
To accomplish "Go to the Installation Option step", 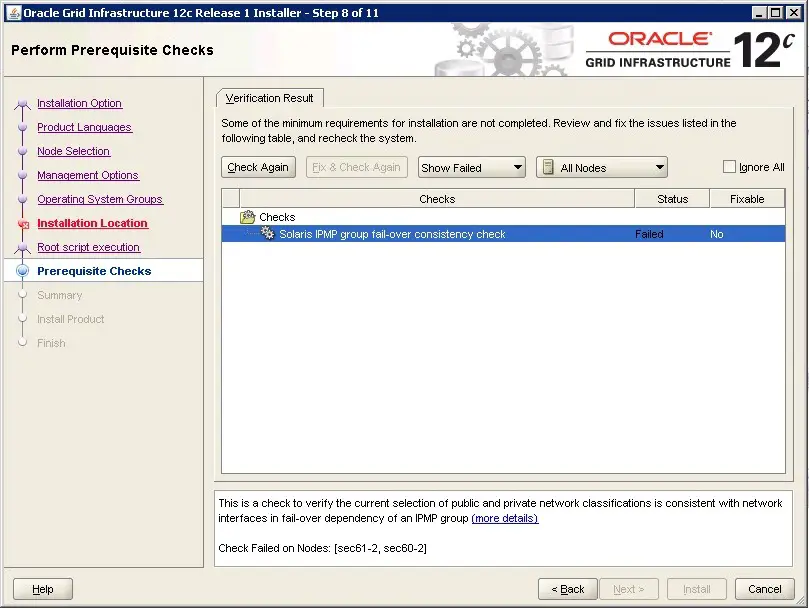I will [x=79, y=103].
